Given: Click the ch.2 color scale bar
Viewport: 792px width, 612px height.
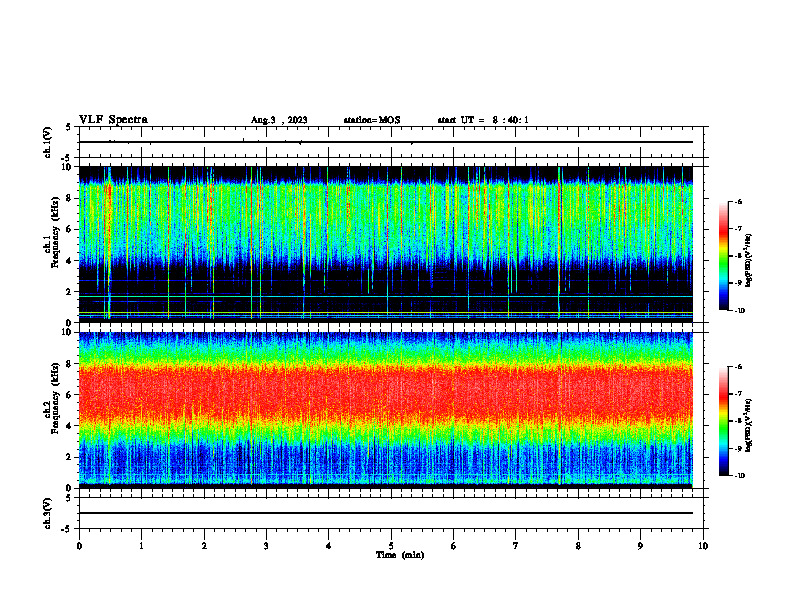Looking at the screenshot, I should coord(723,421).
